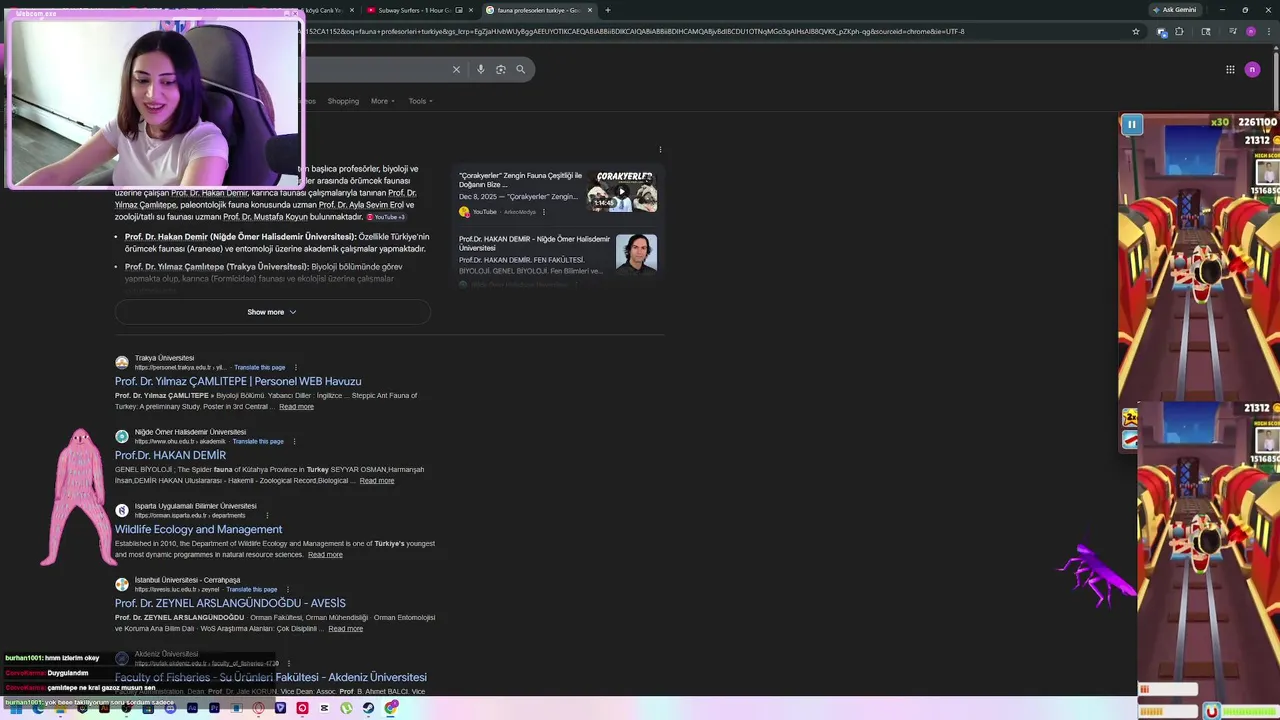Click the İstanbul Üniversitesi-Cerrahpaşa favicon
This screenshot has width=1280, height=720.
[122, 584]
